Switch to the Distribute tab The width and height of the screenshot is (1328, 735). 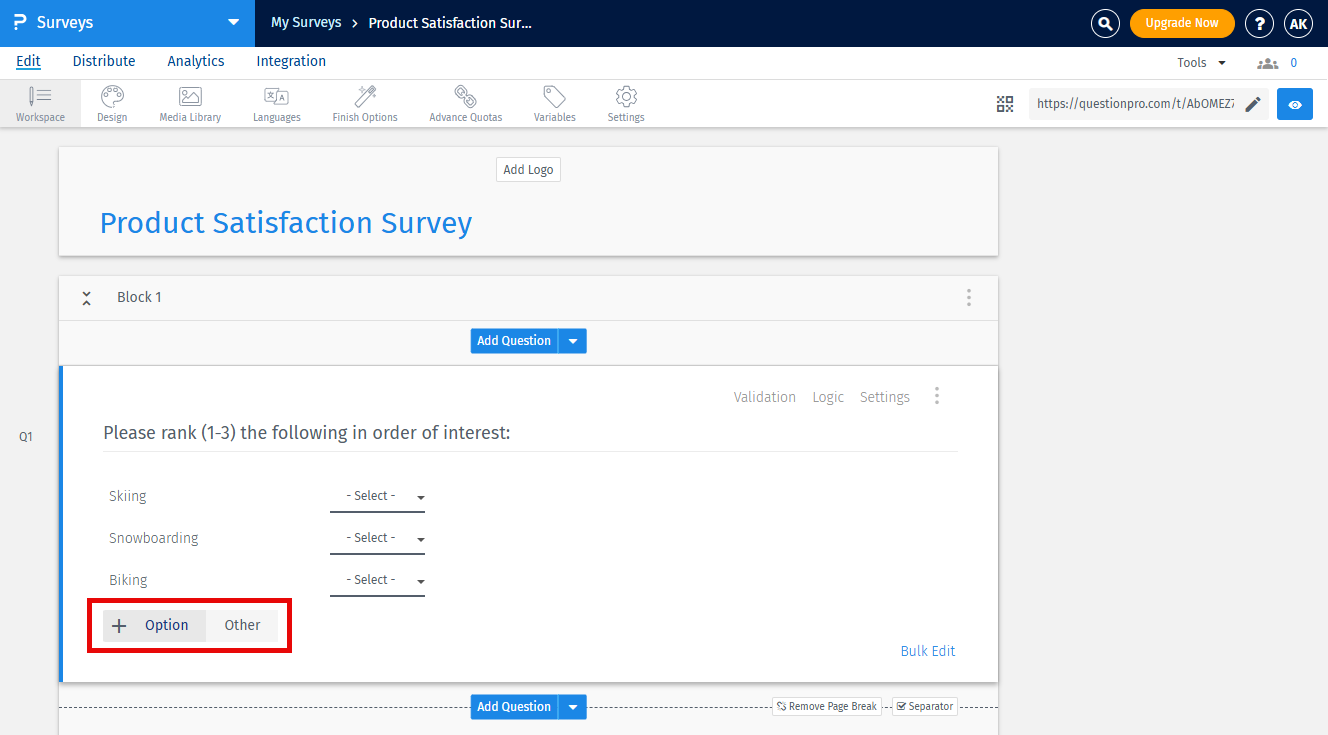tap(104, 61)
